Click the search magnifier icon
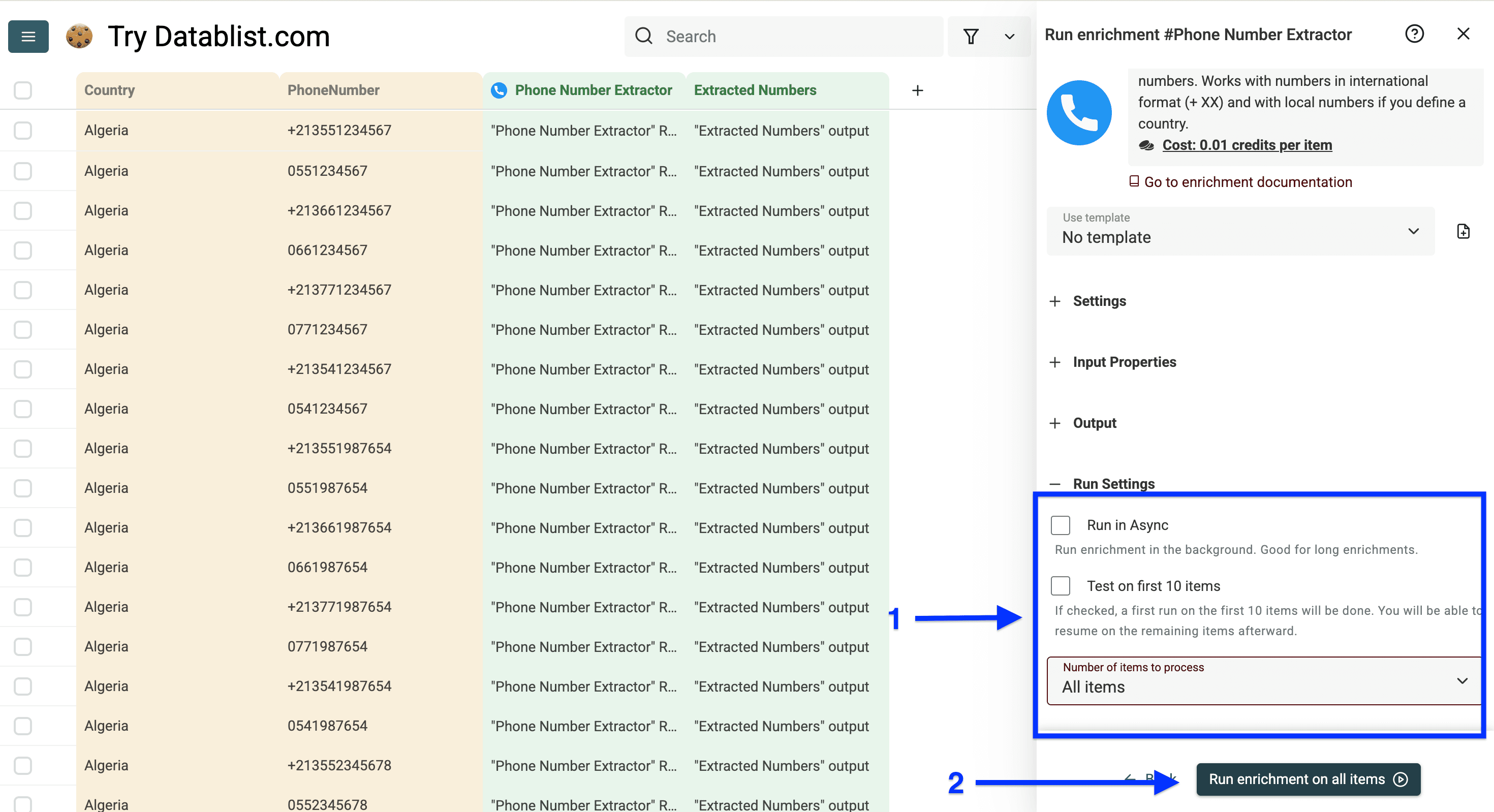1494x812 pixels. [x=644, y=36]
